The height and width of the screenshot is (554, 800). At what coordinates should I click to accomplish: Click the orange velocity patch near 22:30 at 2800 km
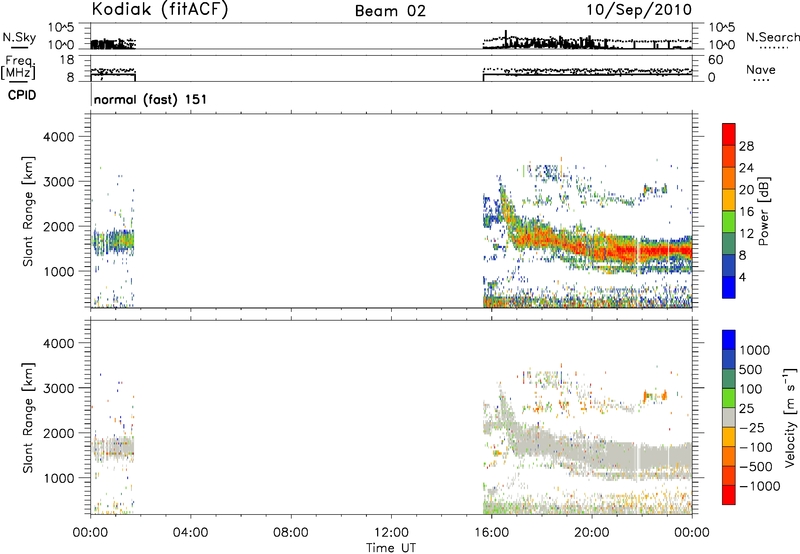tap(655, 395)
